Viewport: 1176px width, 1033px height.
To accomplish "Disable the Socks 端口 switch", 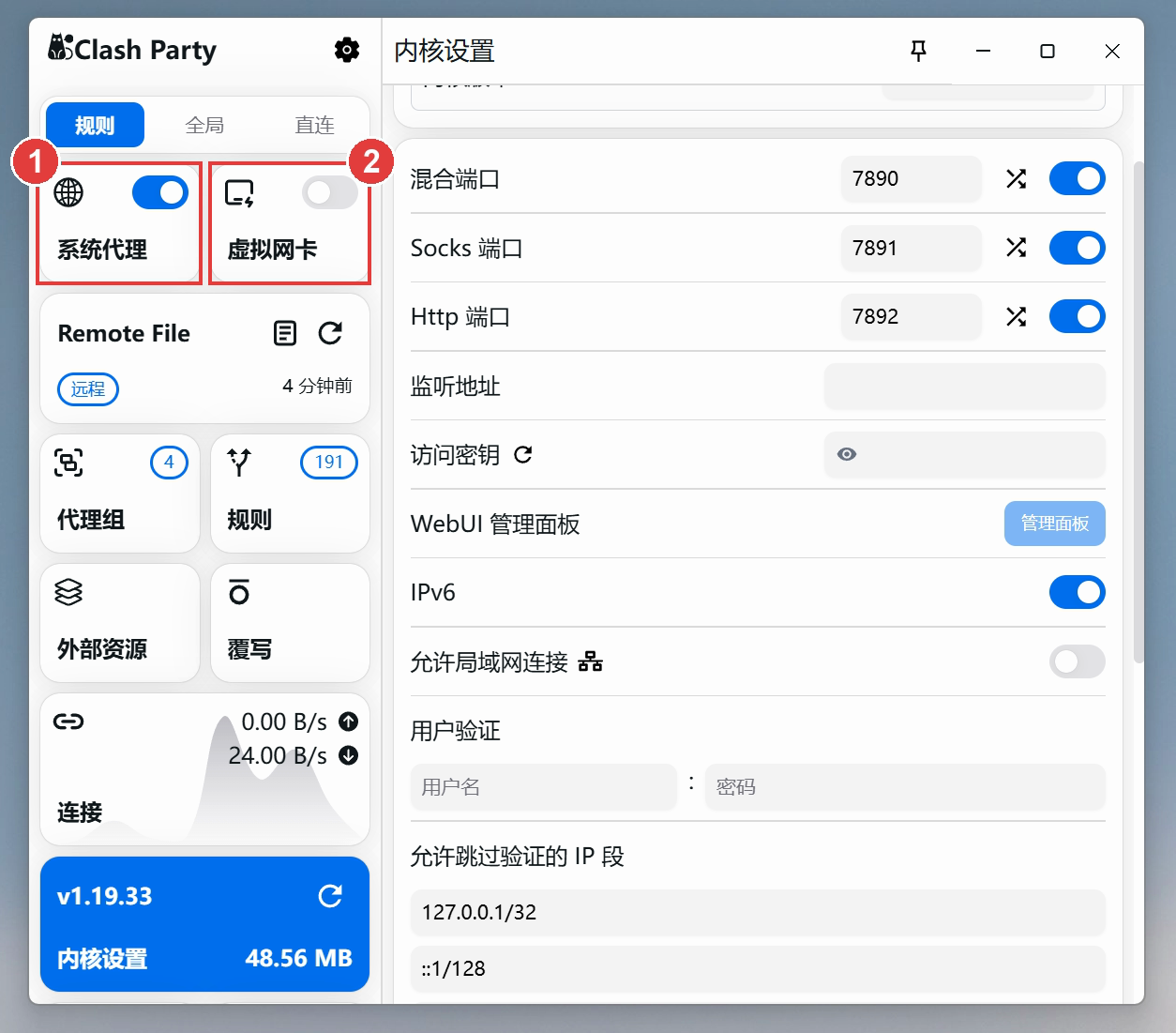I will point(1078,248).
